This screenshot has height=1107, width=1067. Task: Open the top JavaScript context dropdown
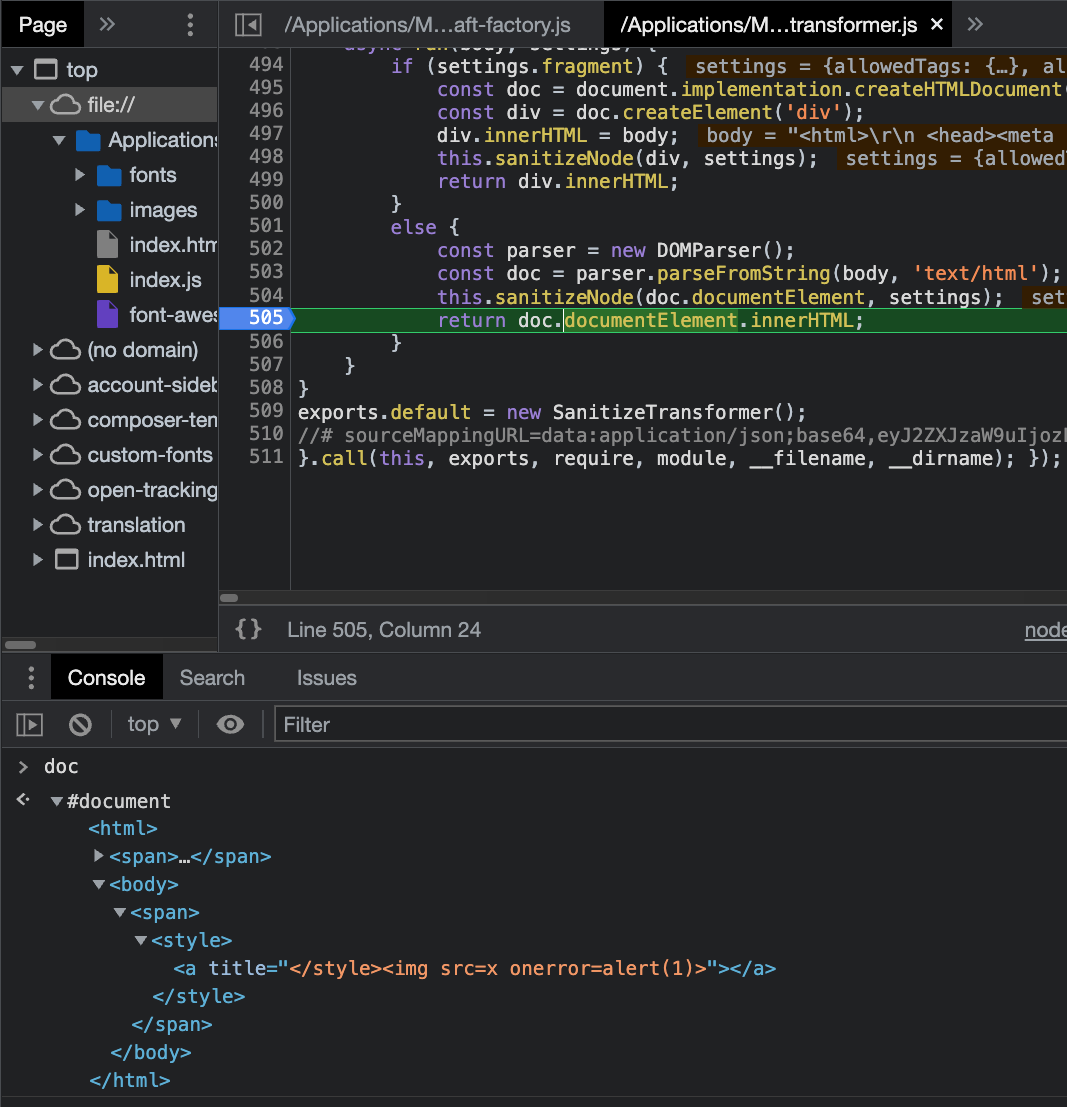coord(154,724)
